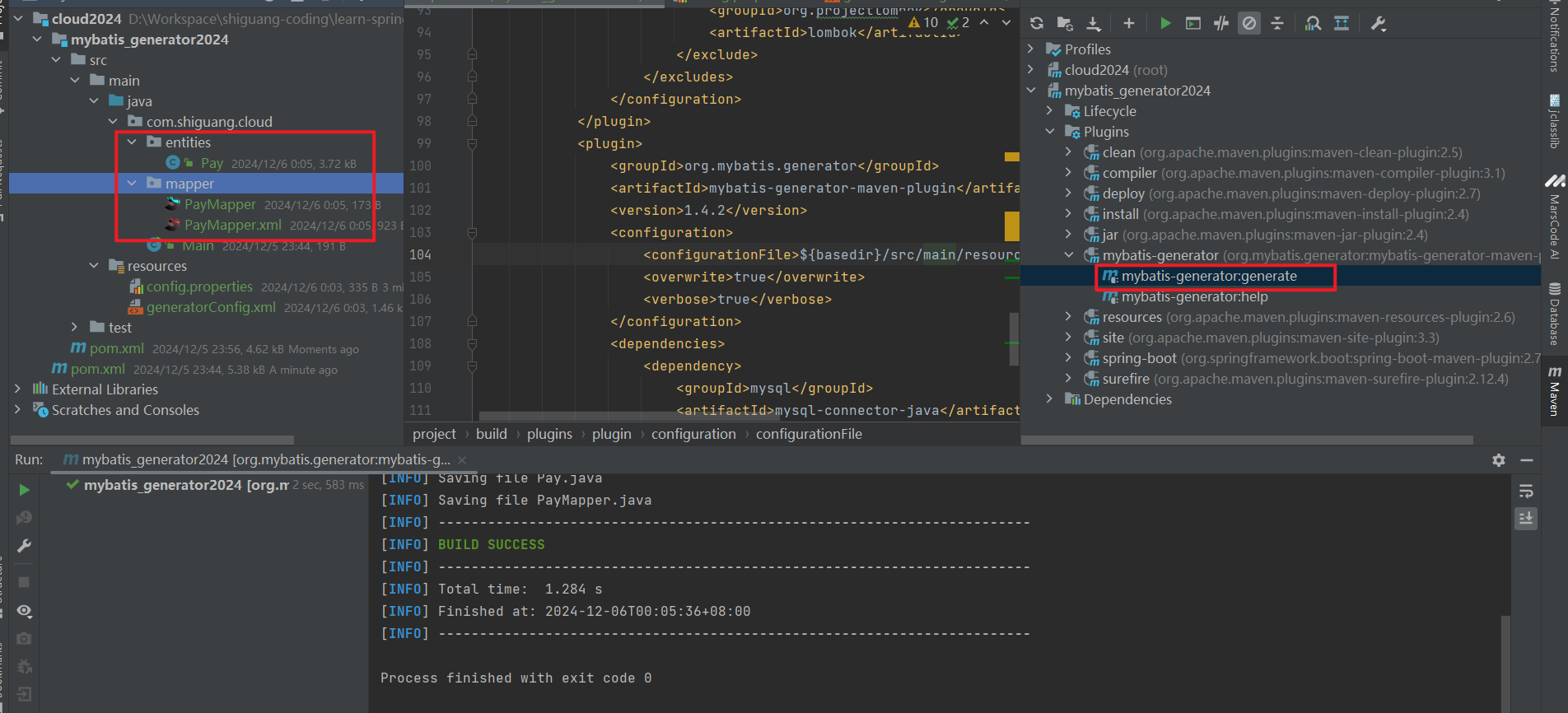Collapse mybatis-generator plugin node
This screenshot has height=713, width=1568.
tap(1068, 255)
